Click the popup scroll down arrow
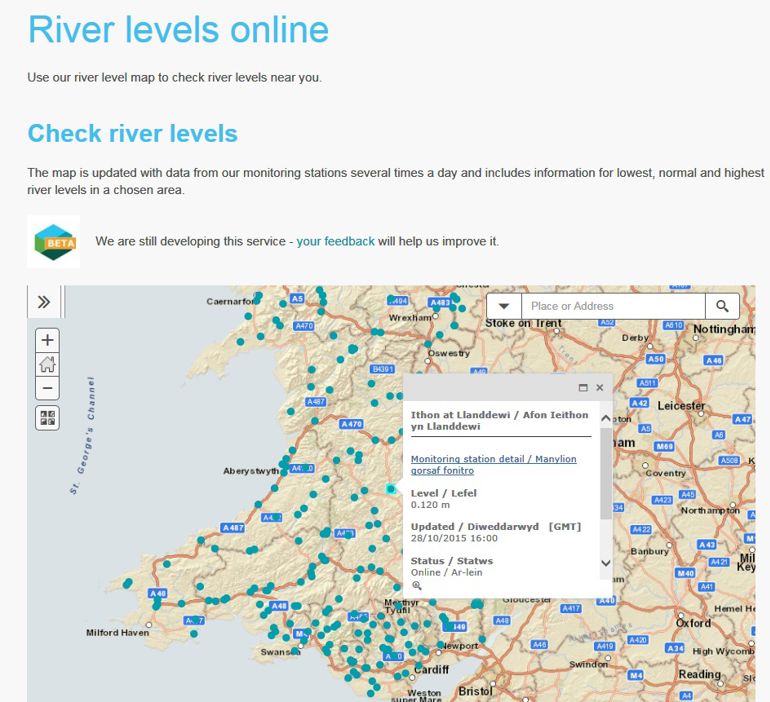The image size is (770, 702). (606, 563)
